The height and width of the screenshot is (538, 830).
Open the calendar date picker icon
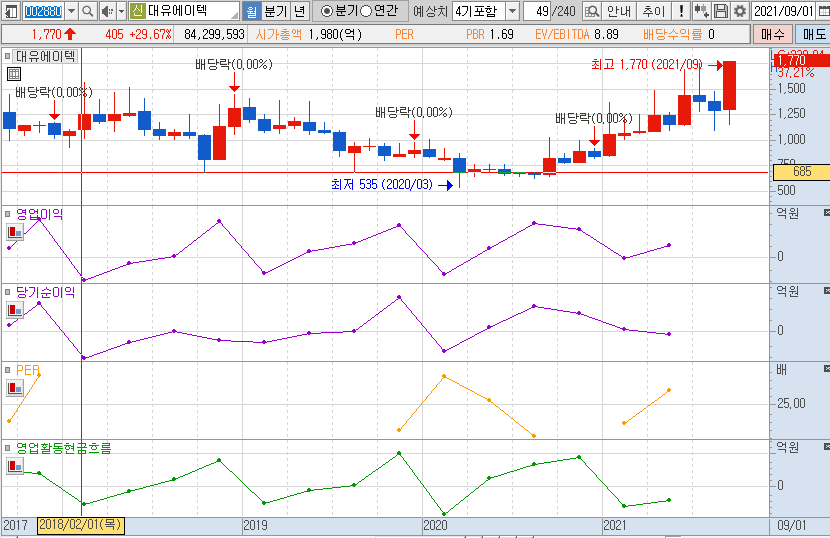[822, 11]
